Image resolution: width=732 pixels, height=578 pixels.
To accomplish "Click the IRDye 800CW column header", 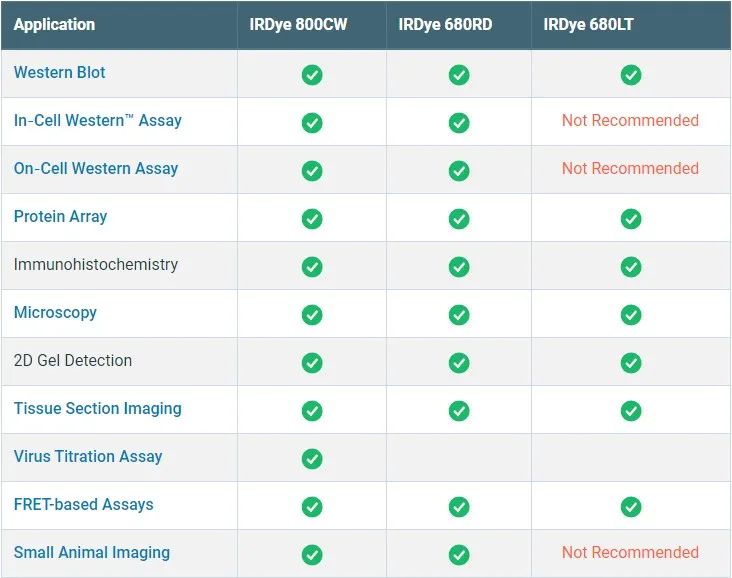I will click(x=298, y=24).
